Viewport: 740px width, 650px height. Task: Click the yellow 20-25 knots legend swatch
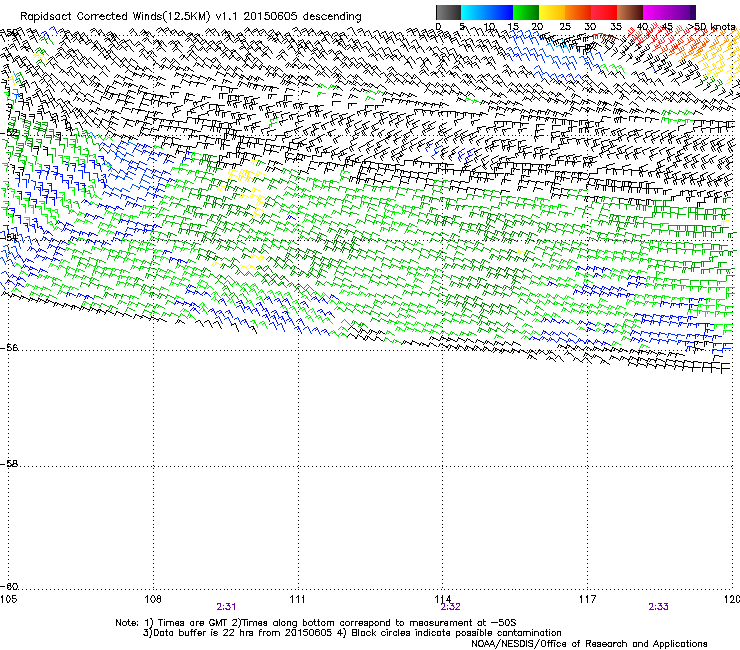point(552,12)
